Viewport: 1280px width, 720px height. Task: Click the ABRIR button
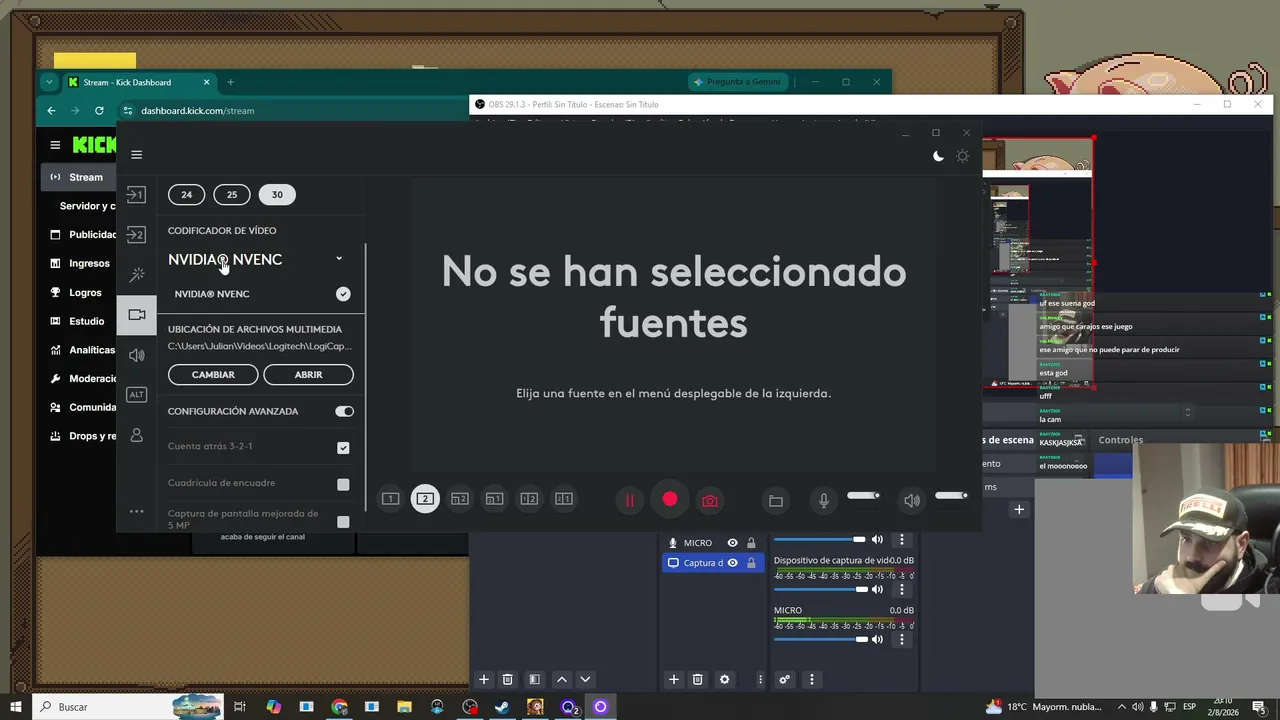308,374
